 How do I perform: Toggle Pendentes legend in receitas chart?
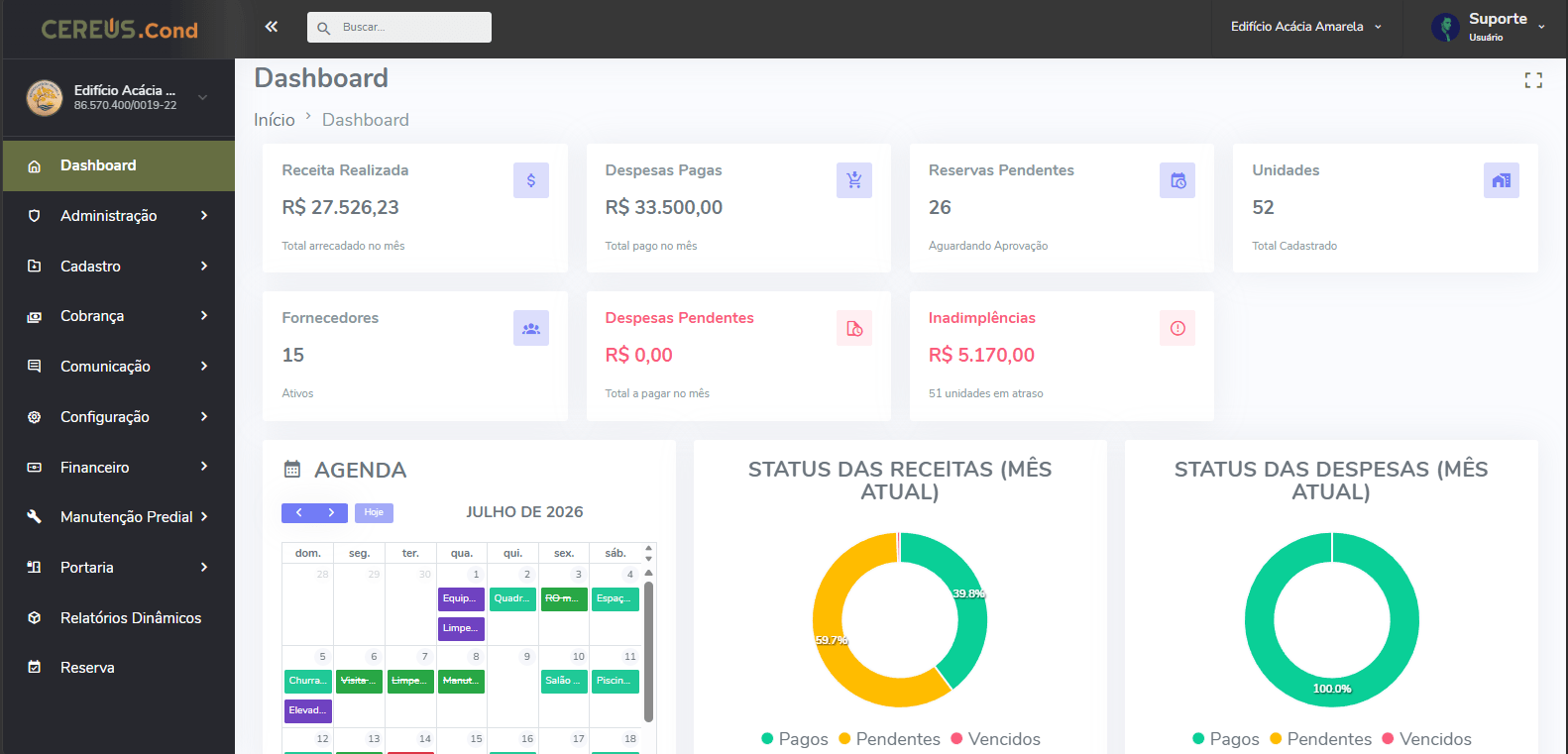[x=889, y=739]
